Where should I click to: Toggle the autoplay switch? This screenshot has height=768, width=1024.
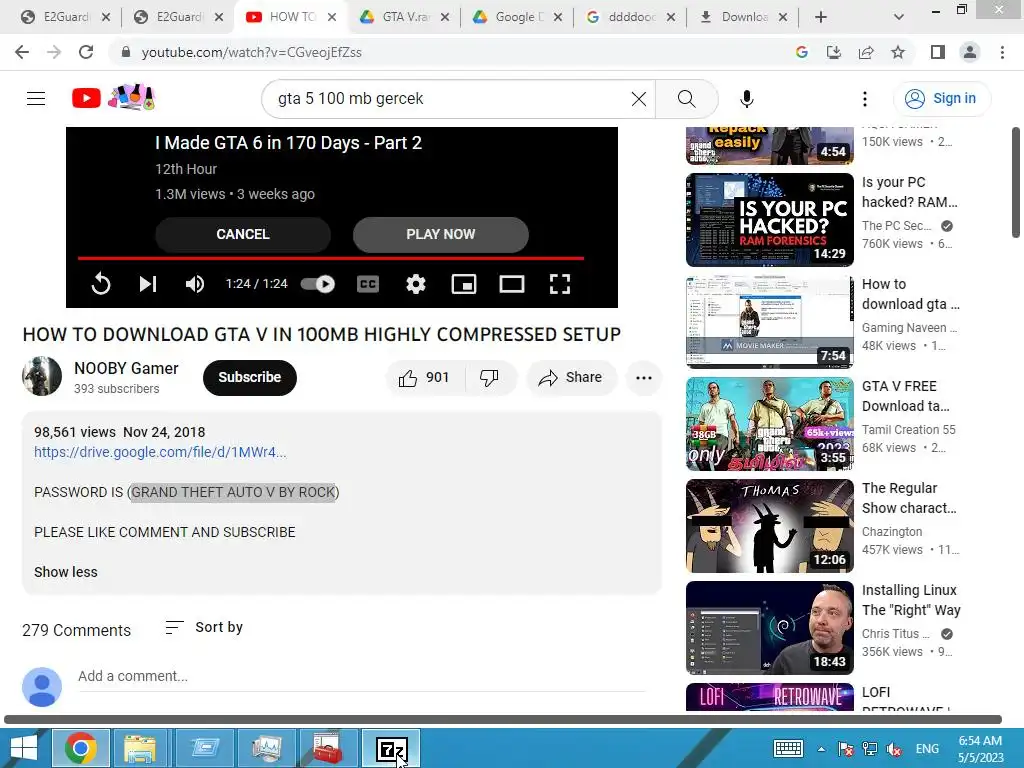pyautogui.click(x=317, y=284)
